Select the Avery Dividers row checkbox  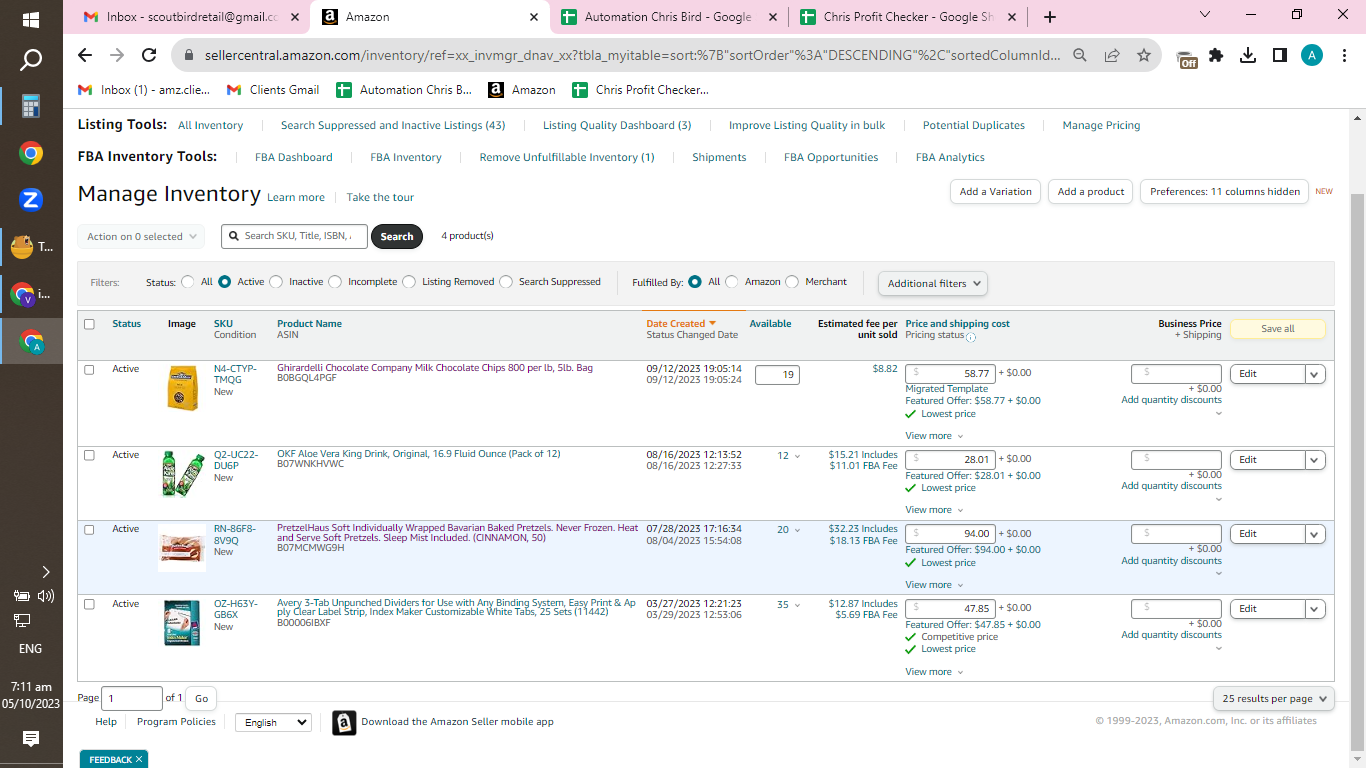pos(90,605)
